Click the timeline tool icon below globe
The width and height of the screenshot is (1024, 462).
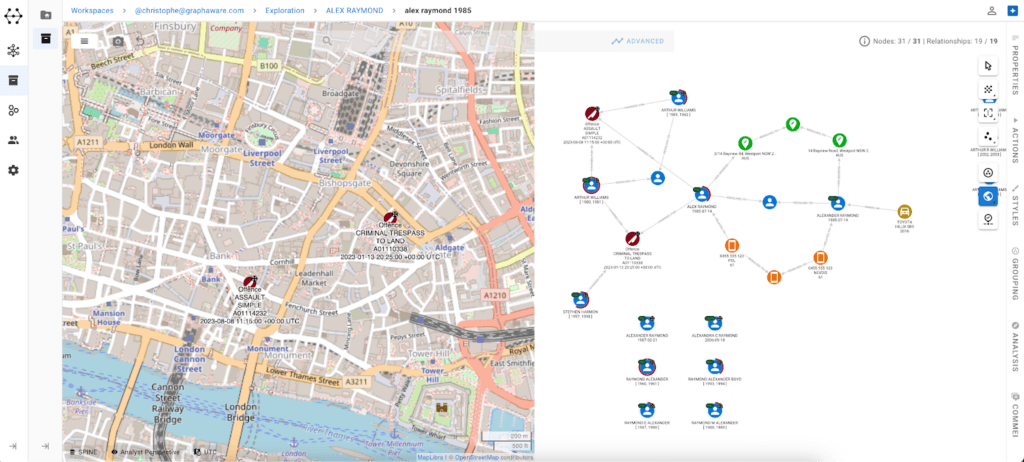coord(988,221)
